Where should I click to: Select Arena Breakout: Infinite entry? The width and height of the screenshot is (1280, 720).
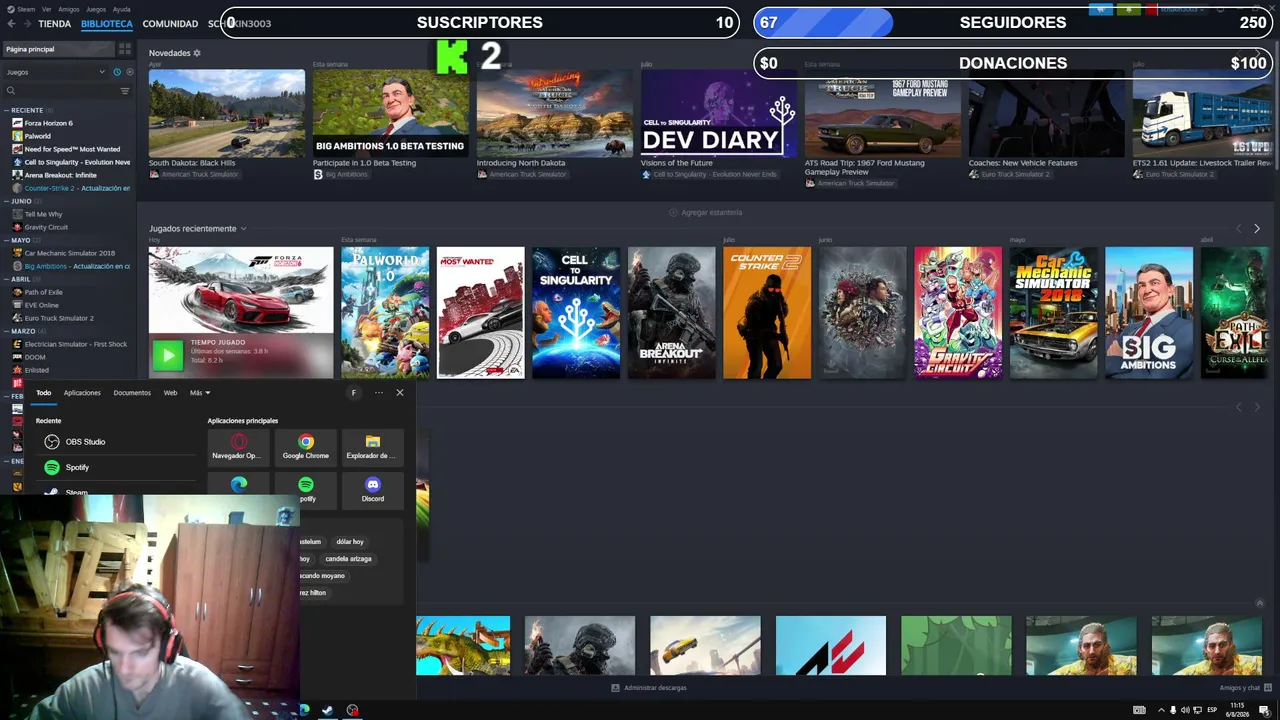tap(60, 175)
